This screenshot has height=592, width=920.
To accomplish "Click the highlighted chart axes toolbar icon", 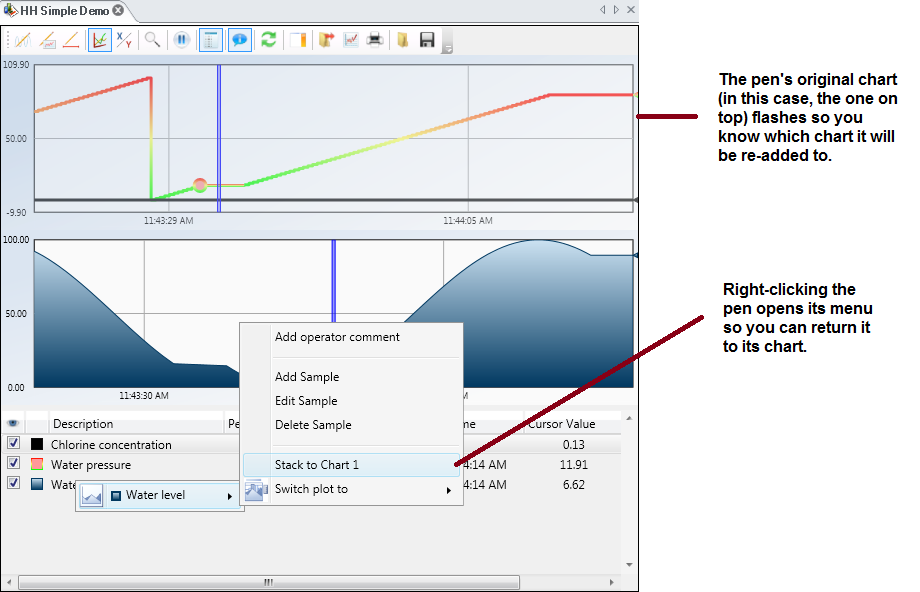I will (x=99, y=40).
